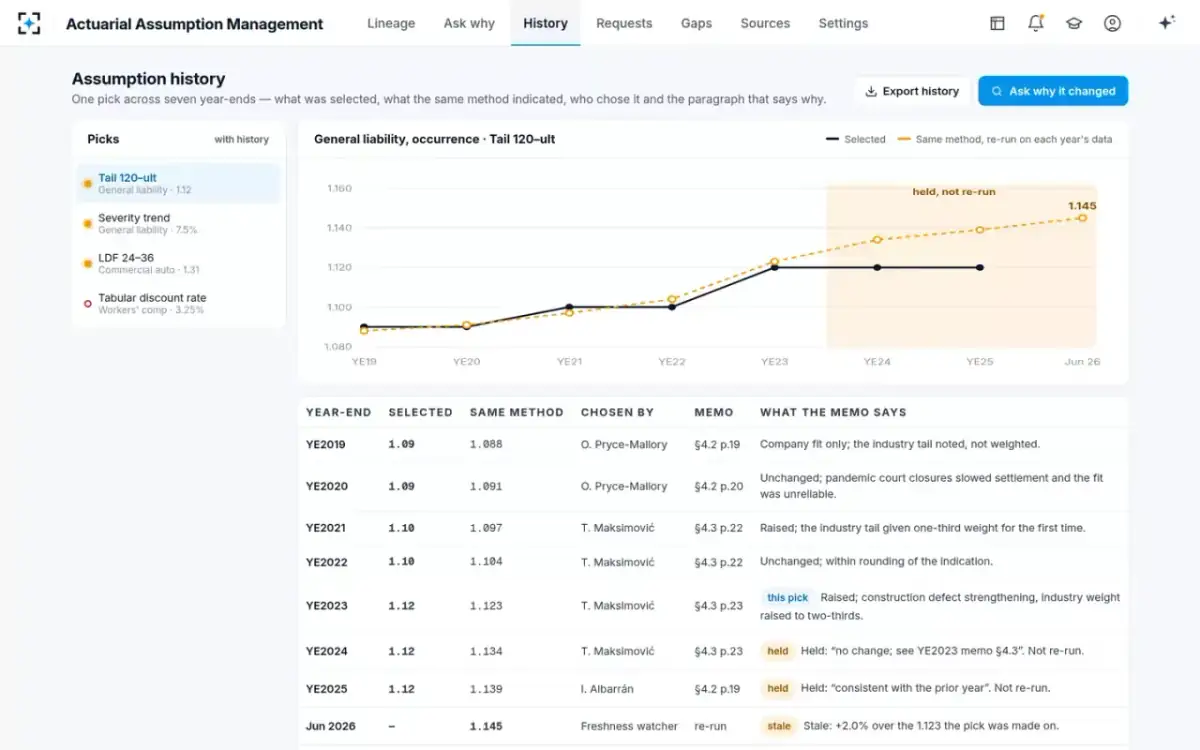The width and height of the screenshot is (1200, 750).
Task: Click the CHOSEN BY column header
Action: [x=617, y=412]
